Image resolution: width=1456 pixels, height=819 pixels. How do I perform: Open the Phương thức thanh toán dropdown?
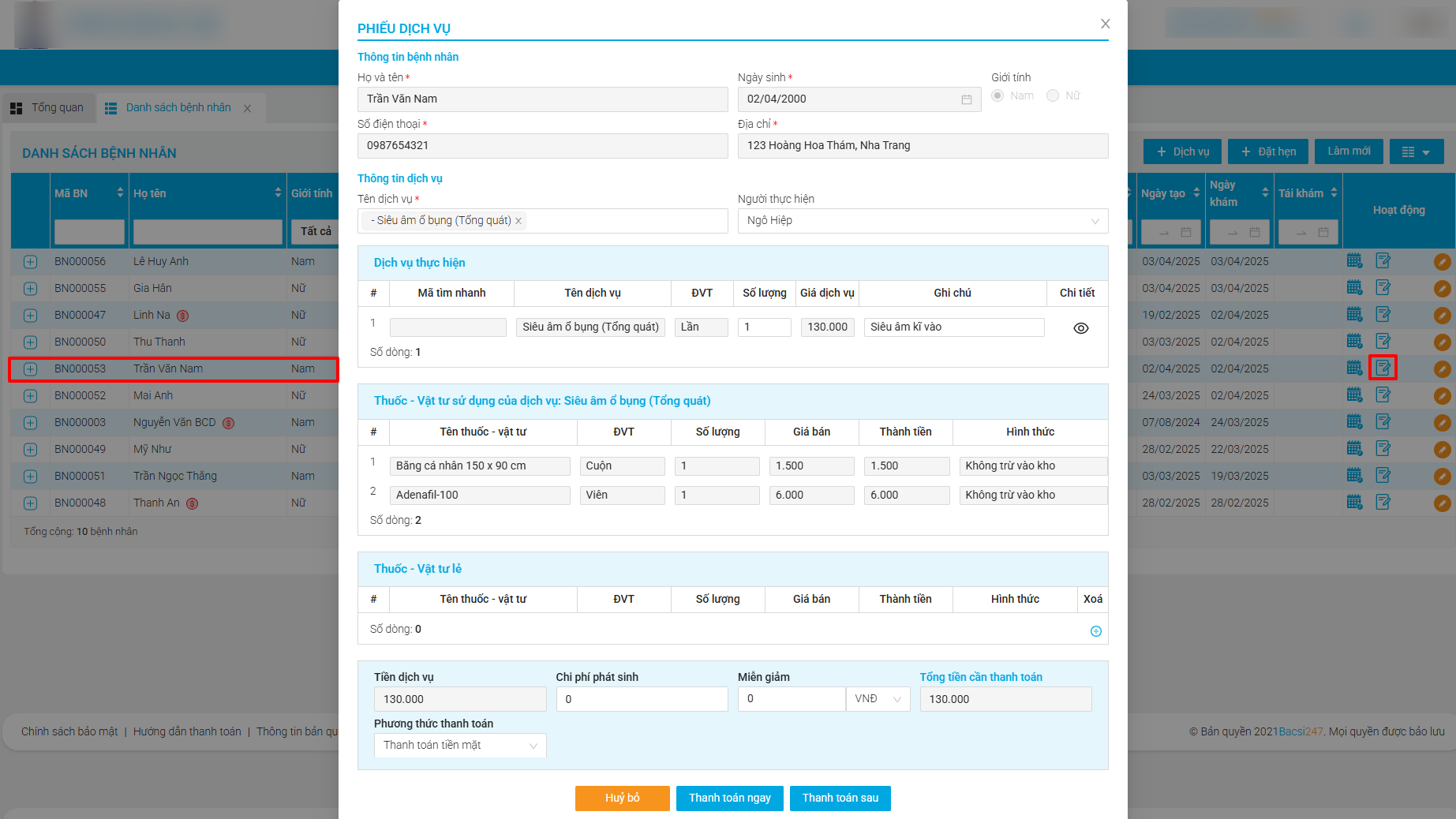460,746
